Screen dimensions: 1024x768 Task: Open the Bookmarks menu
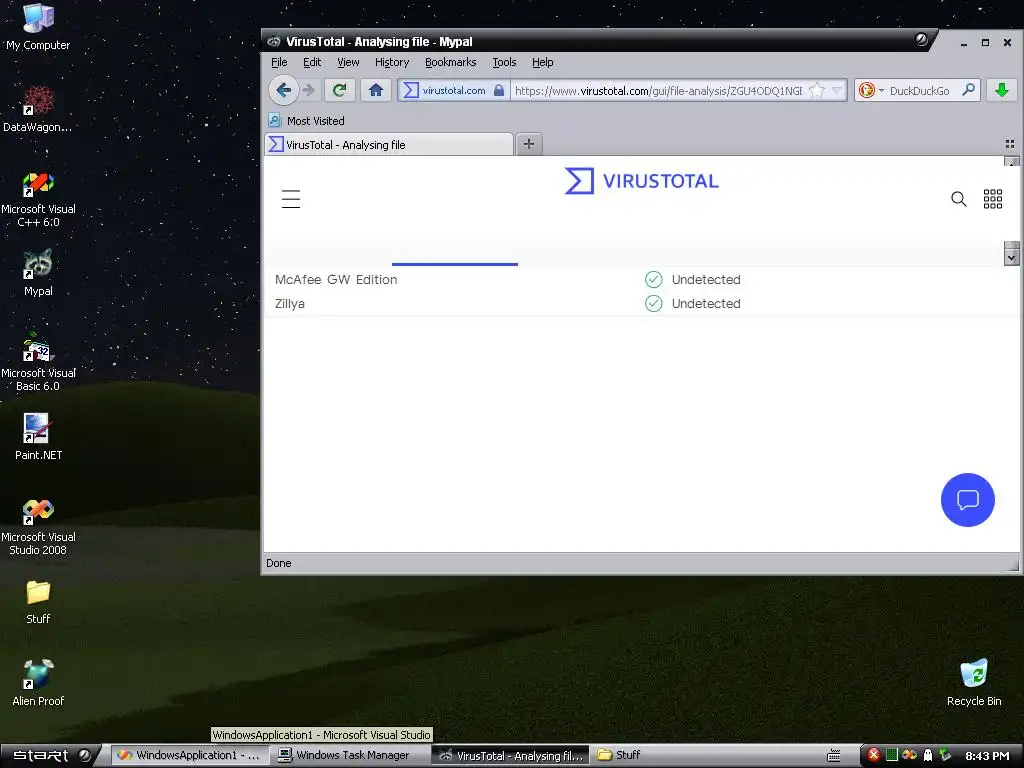tap(451, 62)
